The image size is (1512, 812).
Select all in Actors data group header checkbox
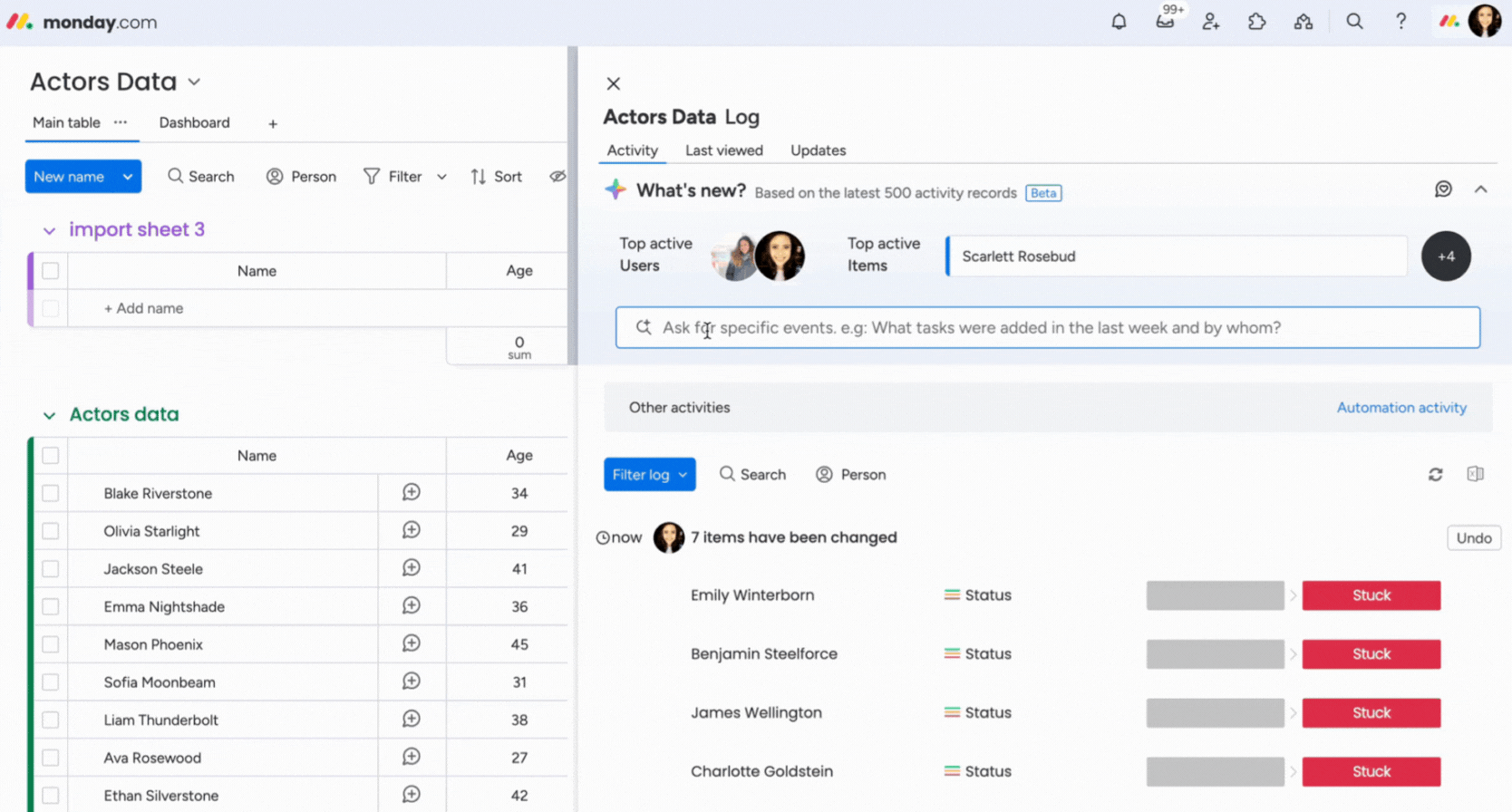click(51, 455)
